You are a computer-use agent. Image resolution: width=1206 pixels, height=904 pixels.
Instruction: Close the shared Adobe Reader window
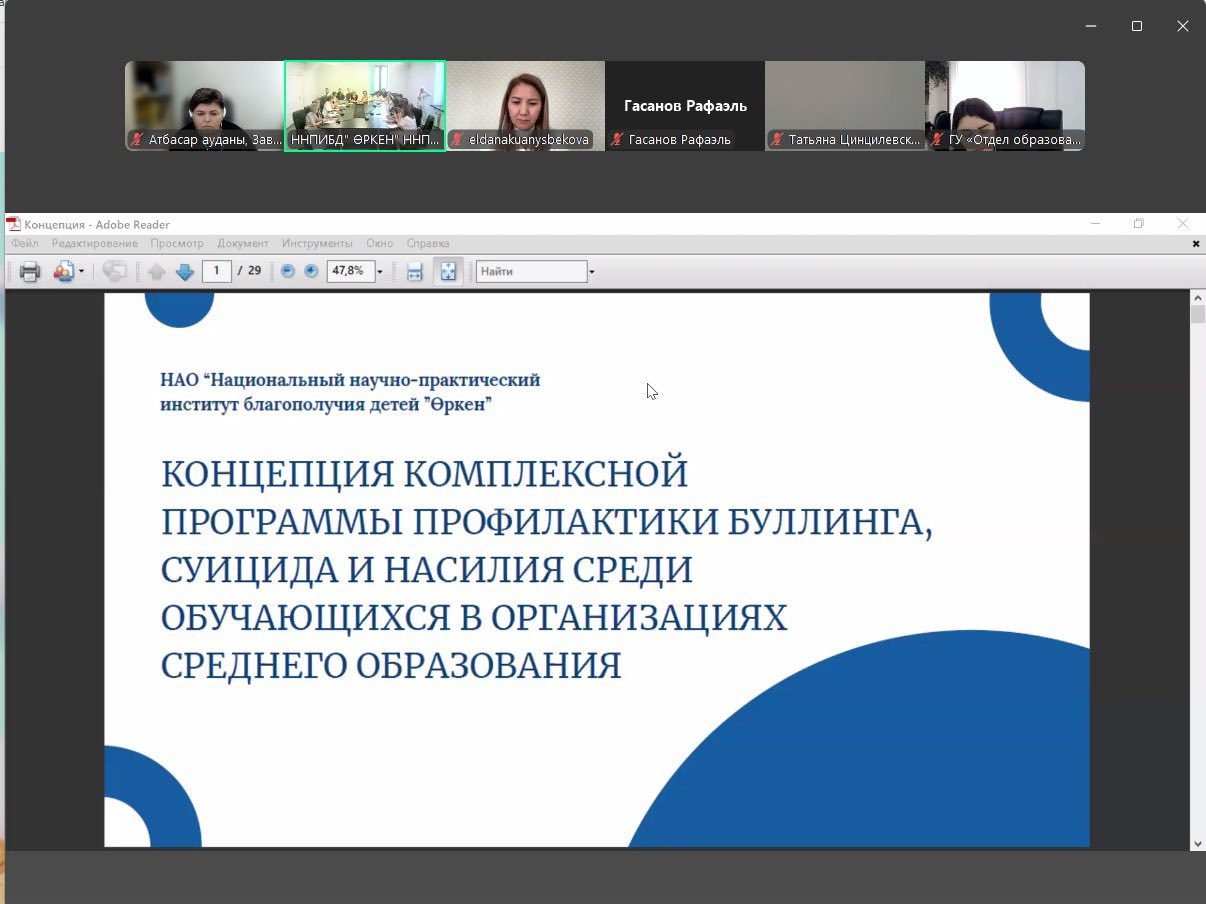tap(1183, 224)
